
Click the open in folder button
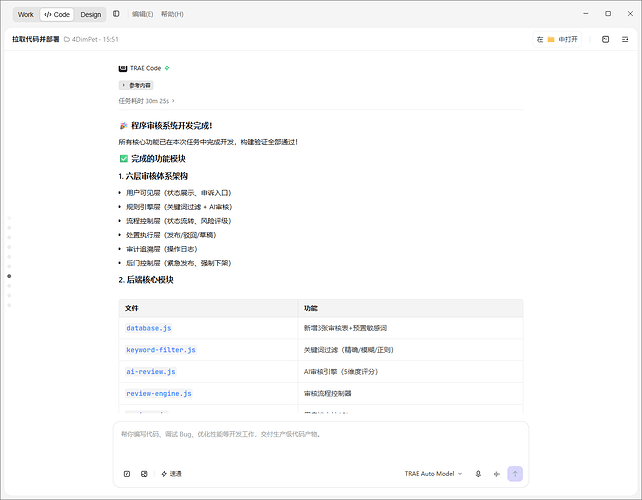coord(557,39)
